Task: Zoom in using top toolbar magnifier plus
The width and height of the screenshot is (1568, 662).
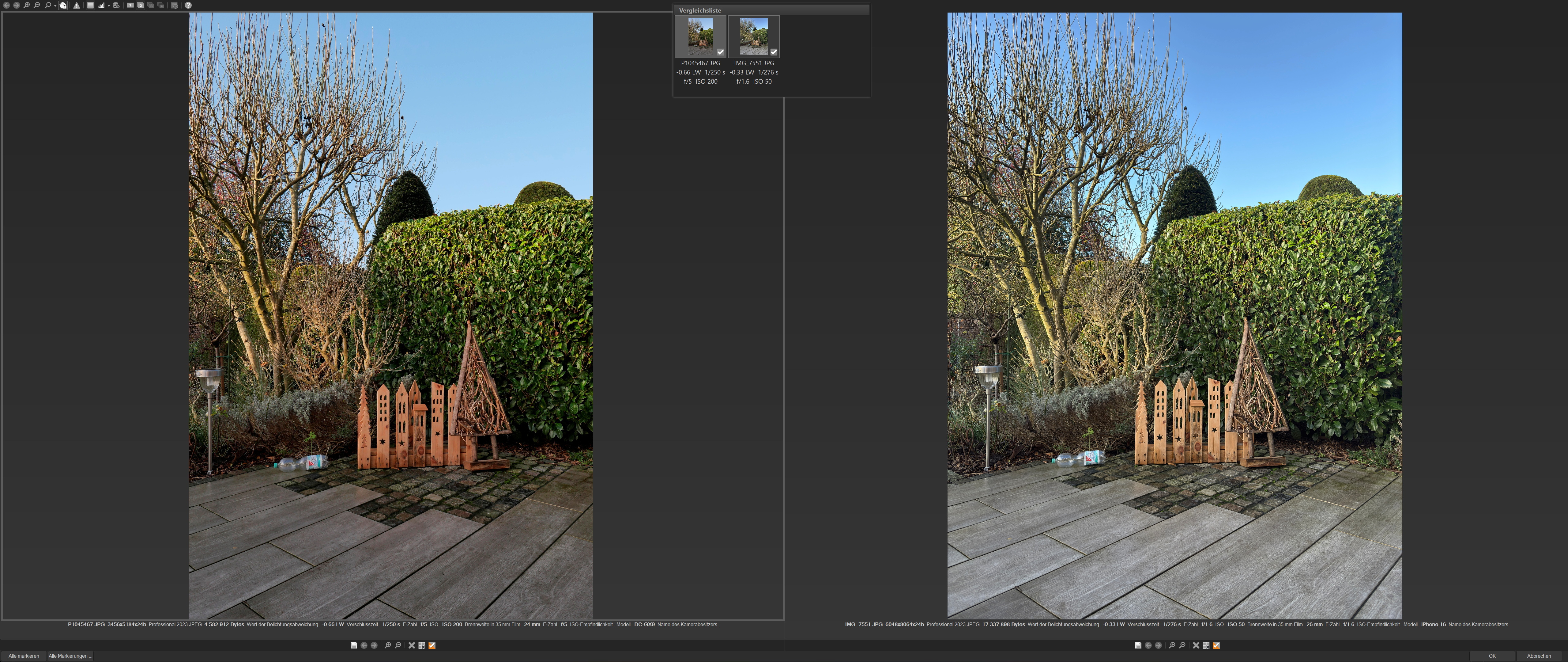Action: click(x=27, y=6)
